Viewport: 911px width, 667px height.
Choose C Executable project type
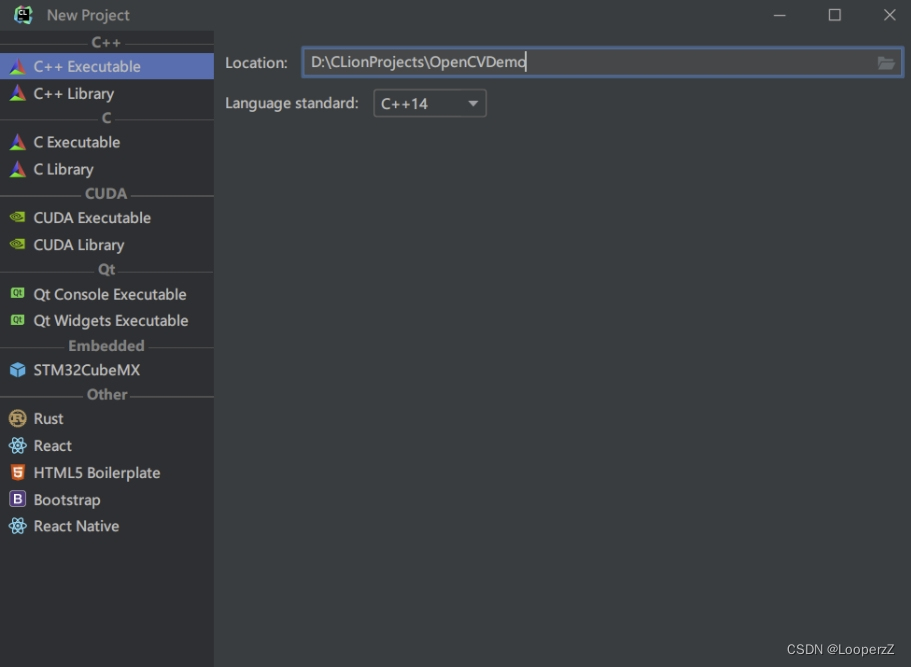click(x=107, y=142)
